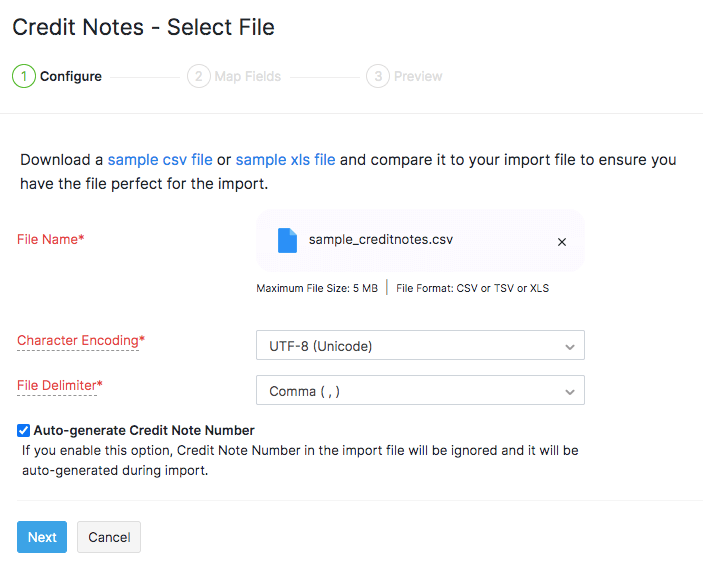Remove the uploaded sample_creditnotes.csv file

point(562,242)
